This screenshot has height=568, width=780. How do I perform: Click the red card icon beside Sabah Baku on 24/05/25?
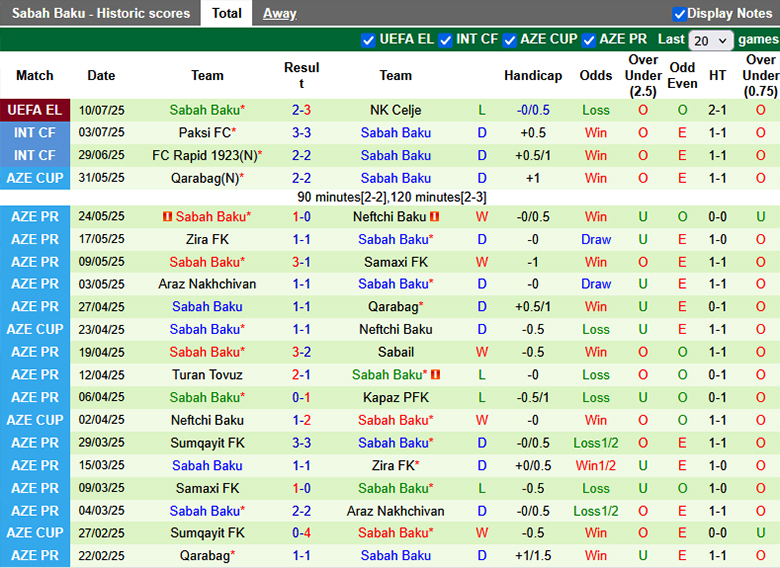[x=167, y=217]
